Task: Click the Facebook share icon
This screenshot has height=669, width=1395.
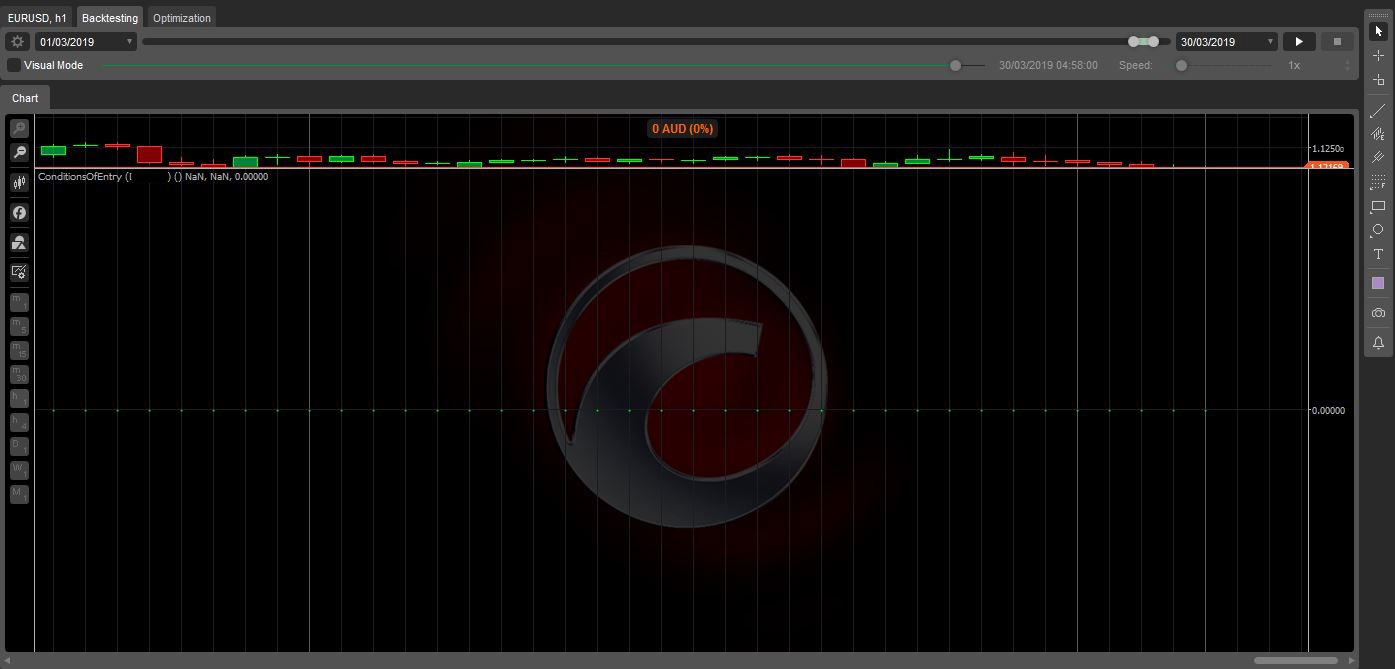Action: [19, 212]
